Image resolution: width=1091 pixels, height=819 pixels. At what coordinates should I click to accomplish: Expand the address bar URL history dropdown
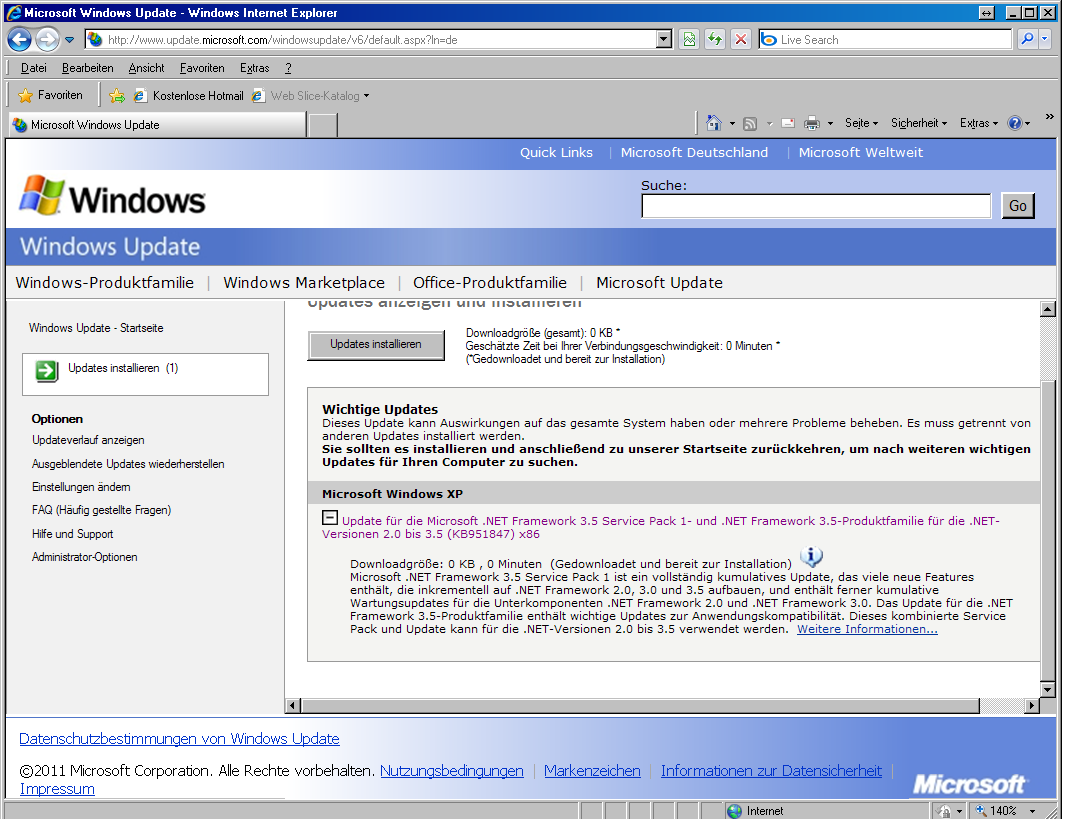[664, 40]
